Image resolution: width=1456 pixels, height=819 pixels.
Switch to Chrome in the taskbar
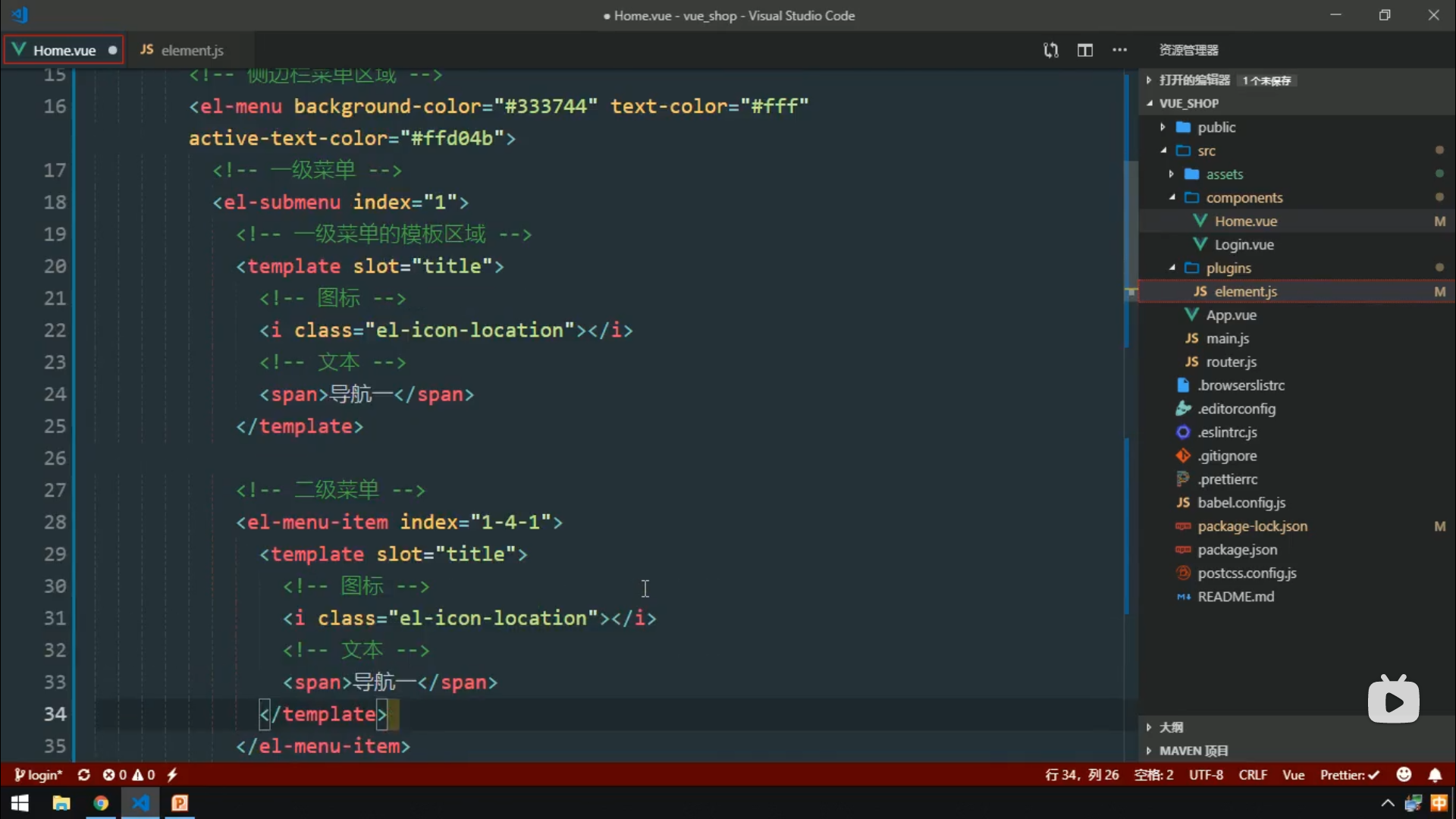101,803
